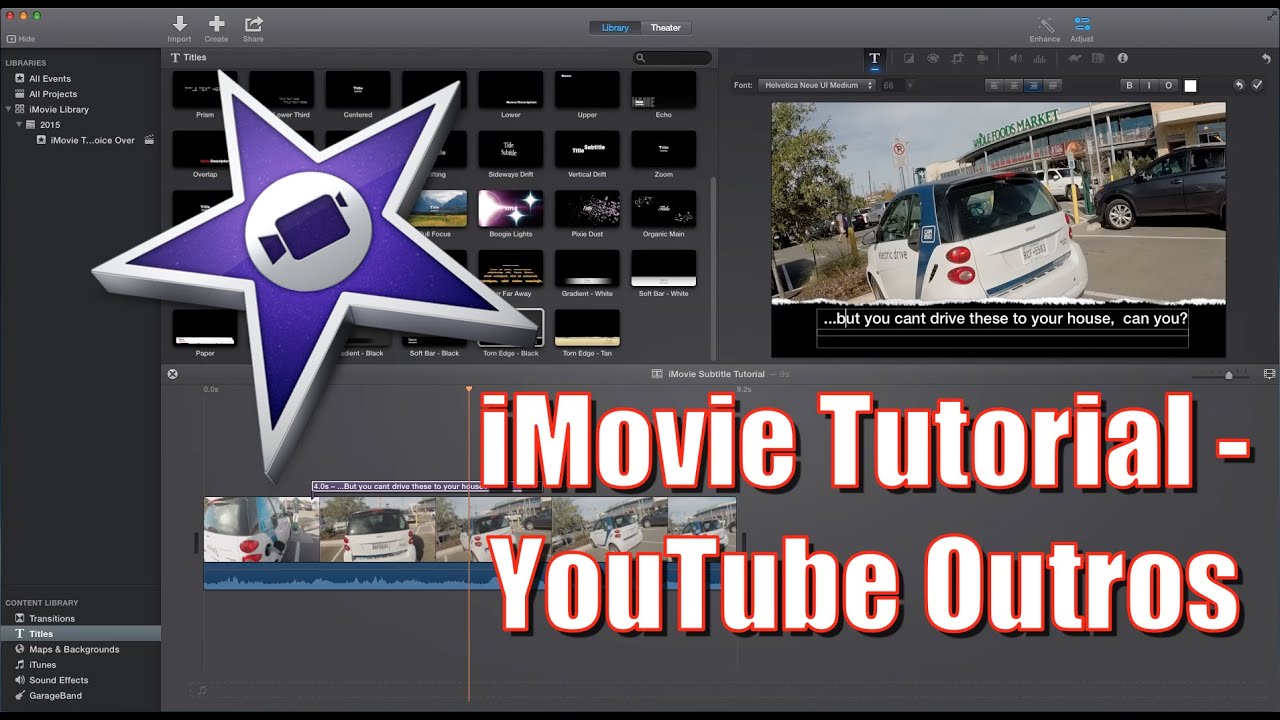Choose the Boogie Lights title
Viewport: 1280px width, 720px height.
511,208
